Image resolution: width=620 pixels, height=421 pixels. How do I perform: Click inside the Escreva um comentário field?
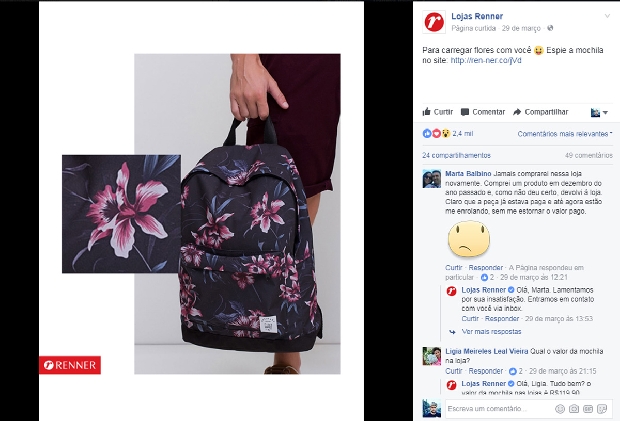pos(500,409)
